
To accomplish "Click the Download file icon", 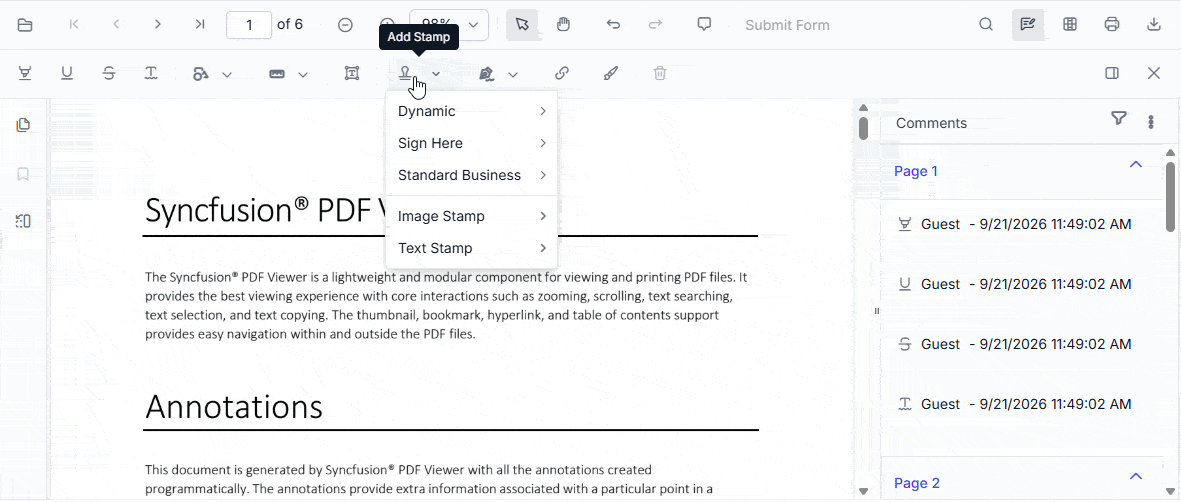I will pos(1153,24).
